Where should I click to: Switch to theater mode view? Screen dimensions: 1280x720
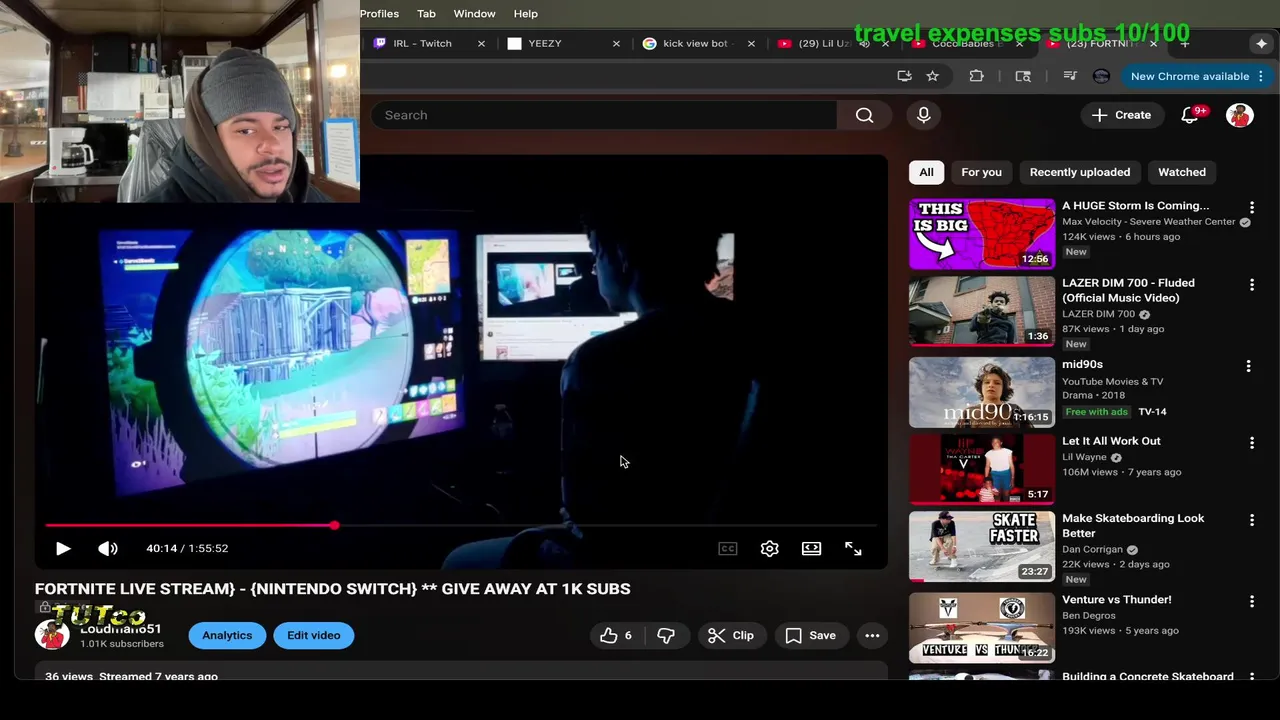pyautogui.click(x=811, y=548)
